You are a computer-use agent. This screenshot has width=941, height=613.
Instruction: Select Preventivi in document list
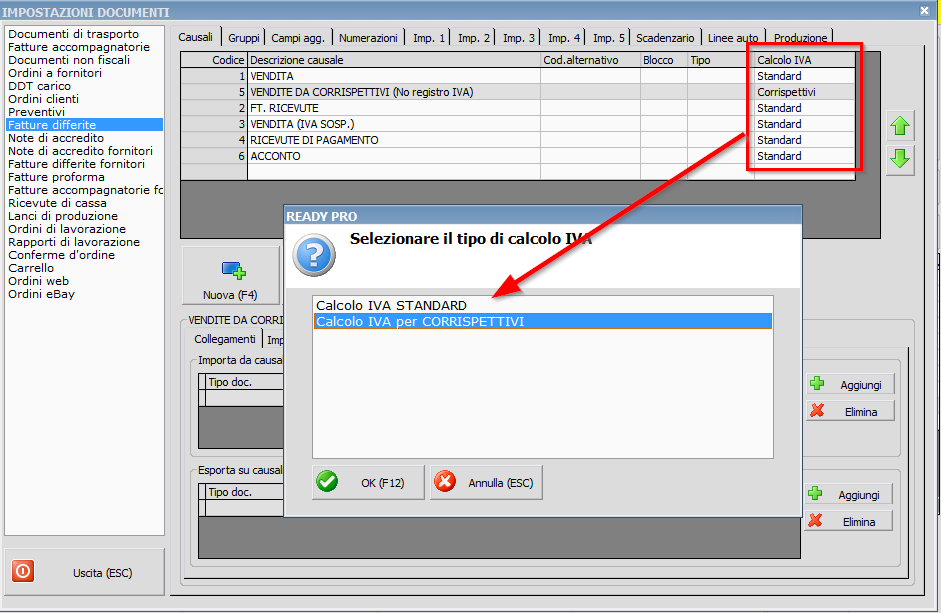36,112
